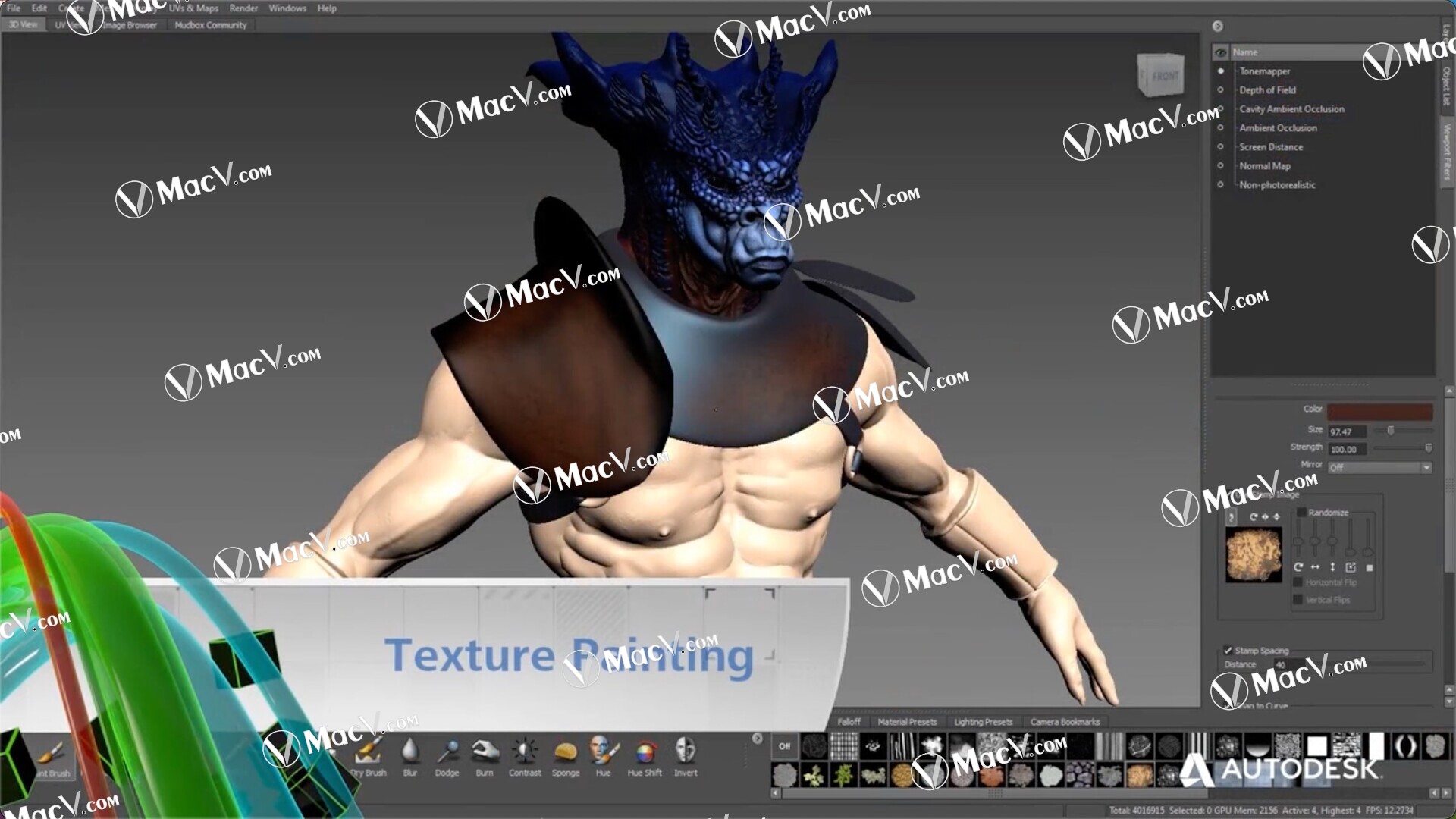Toggle Normal Map filter visibility
Image resolution: width=1456 pixels, height=819 pixels.
coord(1220,166)
